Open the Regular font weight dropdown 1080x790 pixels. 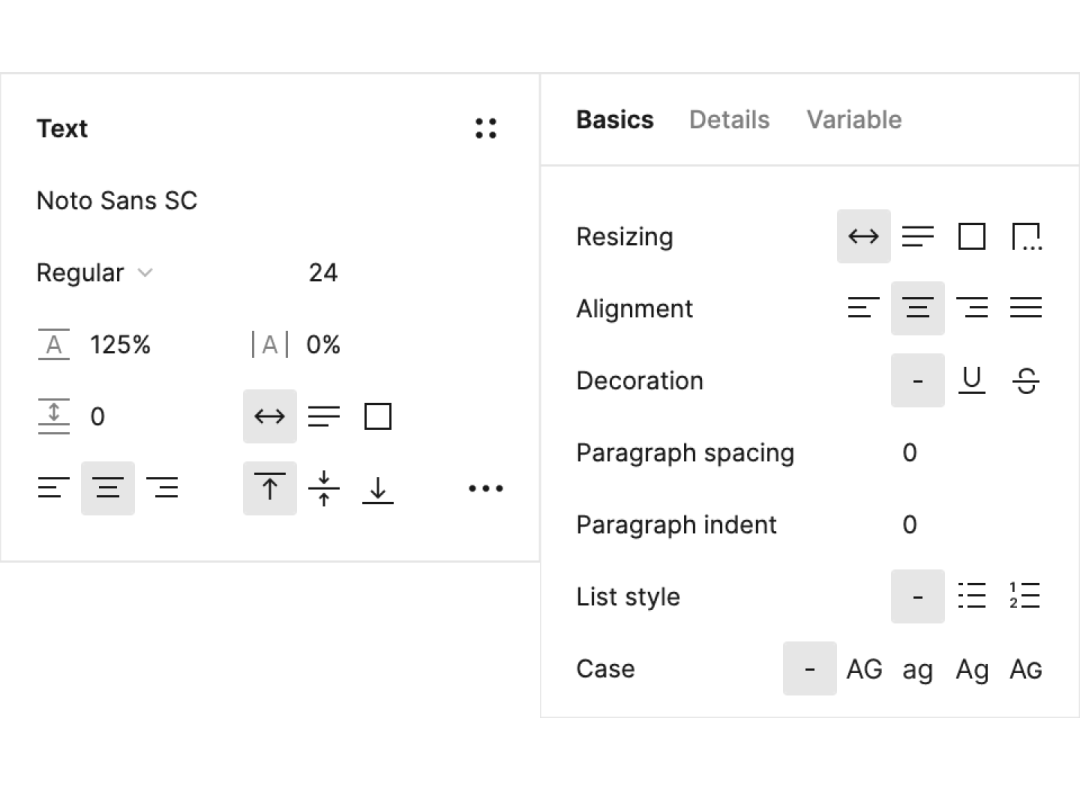(94, 273)
